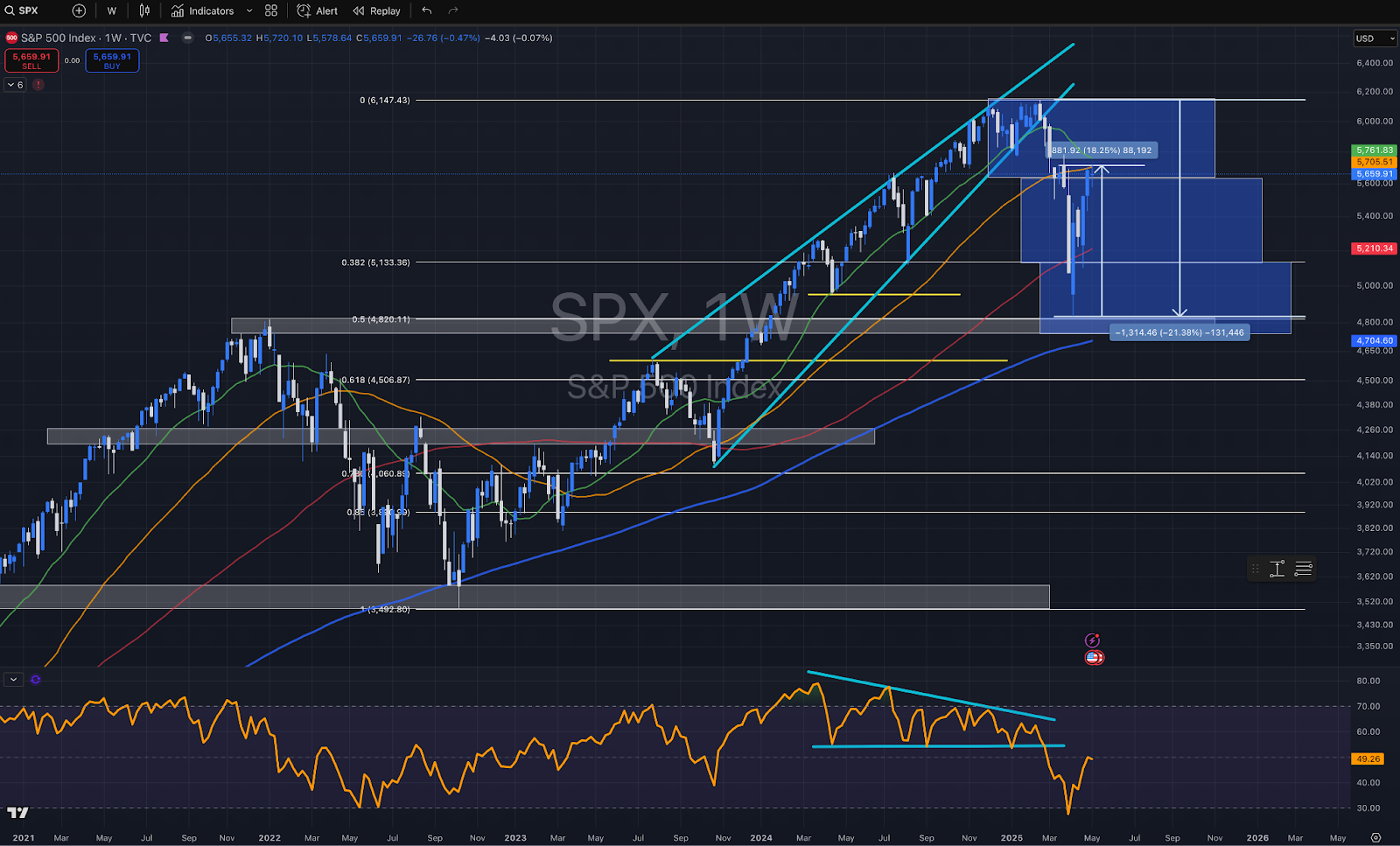
Task: Click the S&P 500 Index chart title
Action: (x=86, y=38)
